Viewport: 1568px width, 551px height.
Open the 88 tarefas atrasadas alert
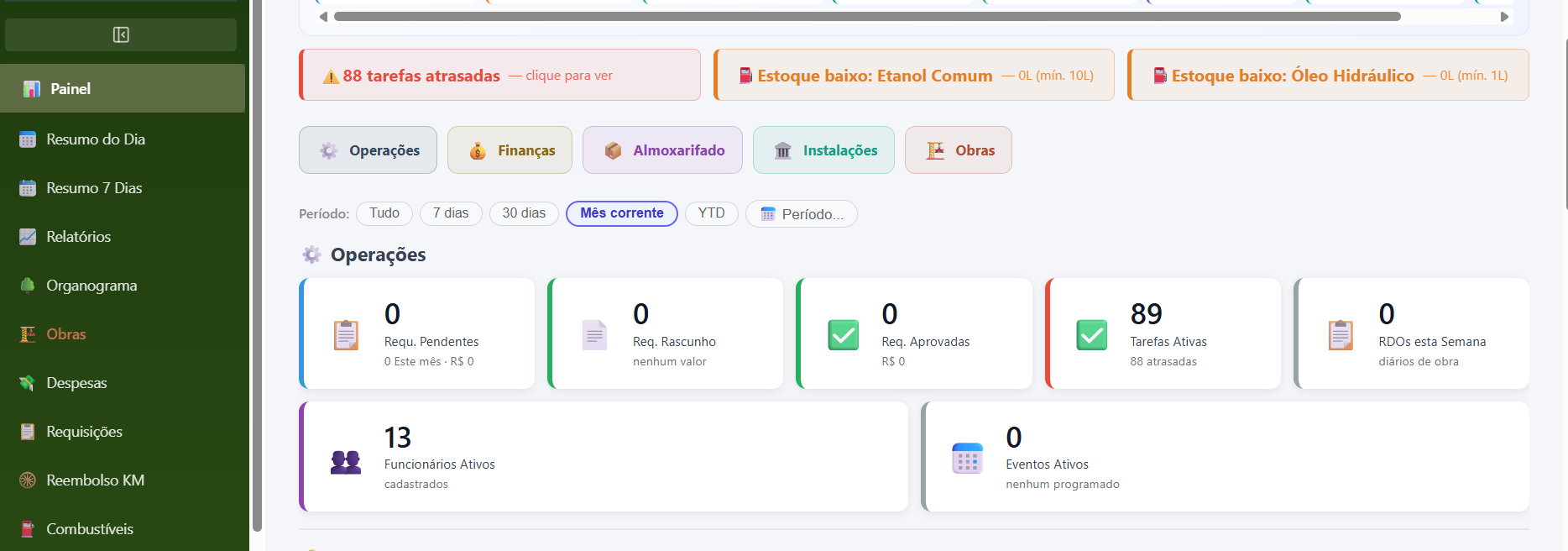point(499,75)
